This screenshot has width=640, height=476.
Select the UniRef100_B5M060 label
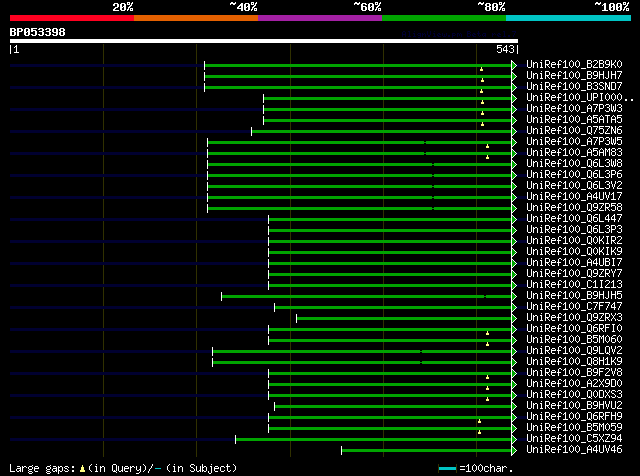[x=574, y=340]
